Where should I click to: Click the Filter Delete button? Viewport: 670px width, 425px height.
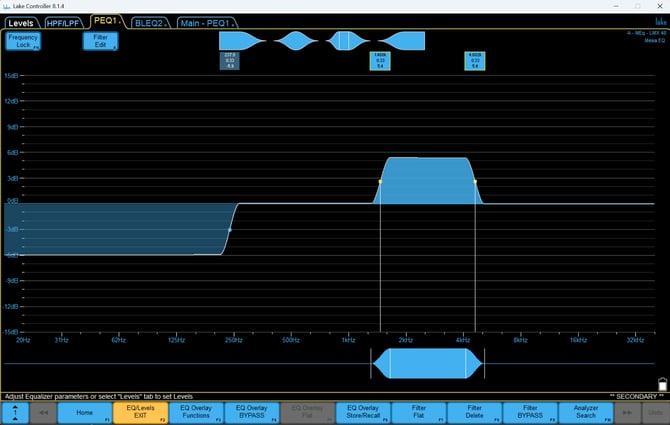[x=474, y=411]
